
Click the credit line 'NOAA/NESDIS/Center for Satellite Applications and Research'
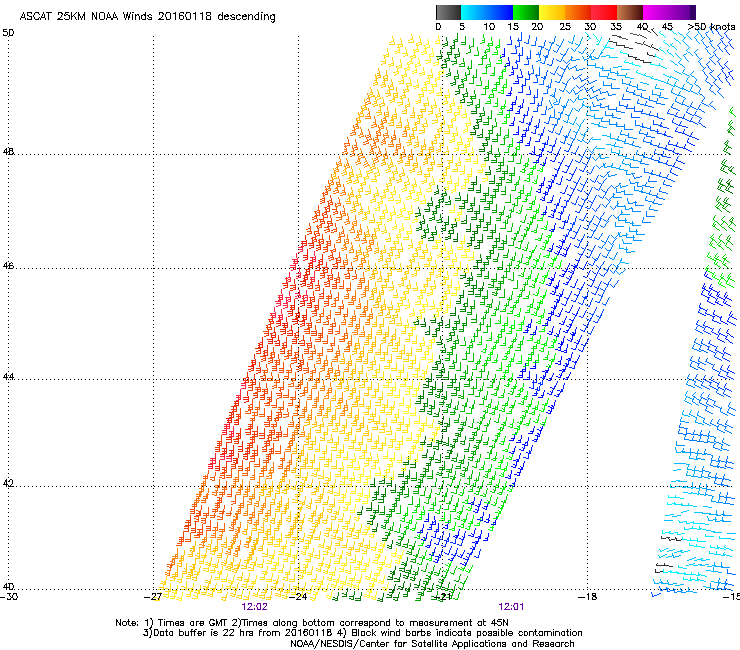pyautogui.click(x=432, y=644)
